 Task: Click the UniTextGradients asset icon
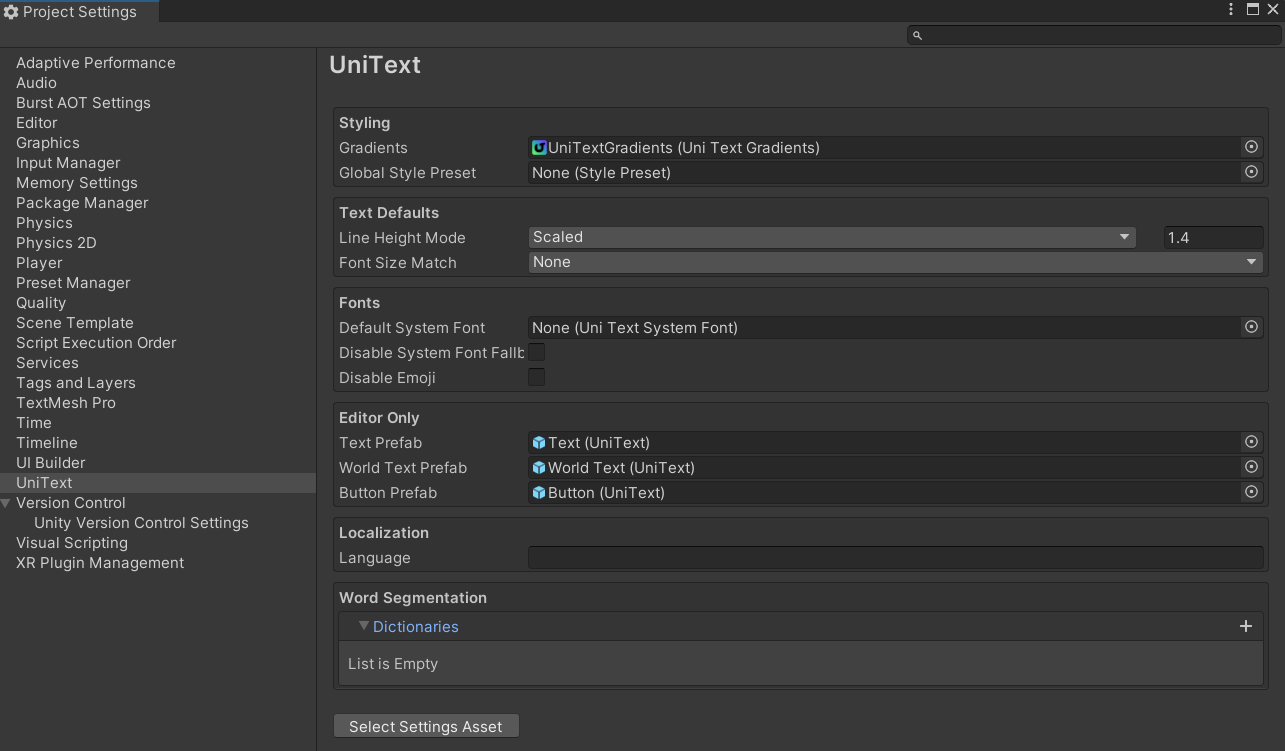pyautogui.click(x=539, y=148)
